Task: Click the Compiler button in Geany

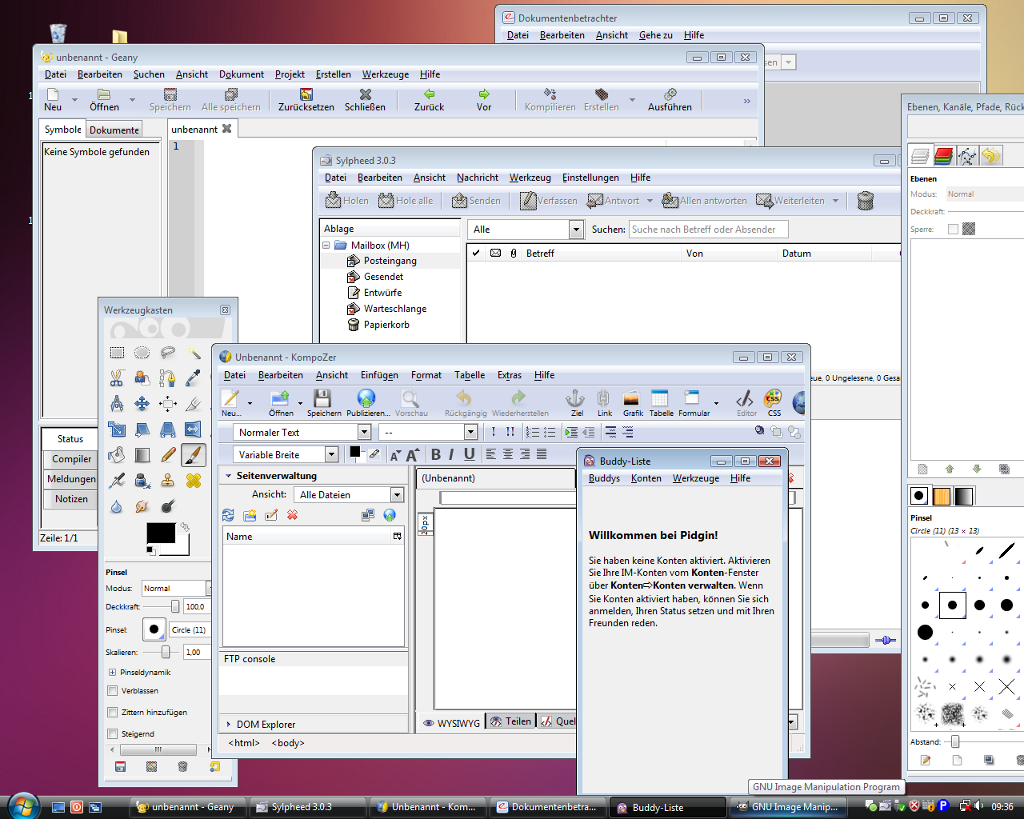Action: 71,459
